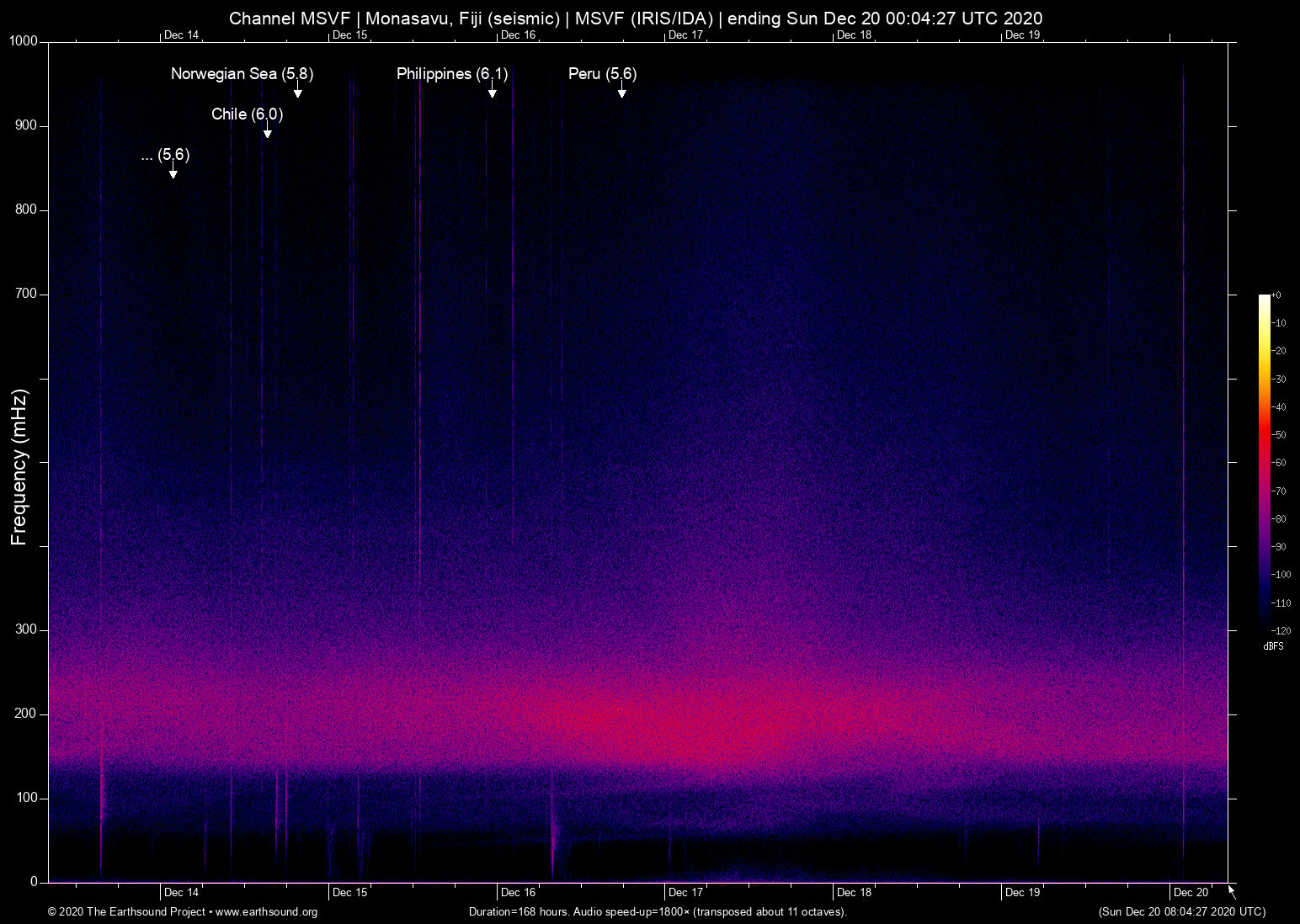The width and height of the screenshot is (1300, 924).
Task: Select the Norwegian Sea (5.8) event label
Action: point(242,74)
